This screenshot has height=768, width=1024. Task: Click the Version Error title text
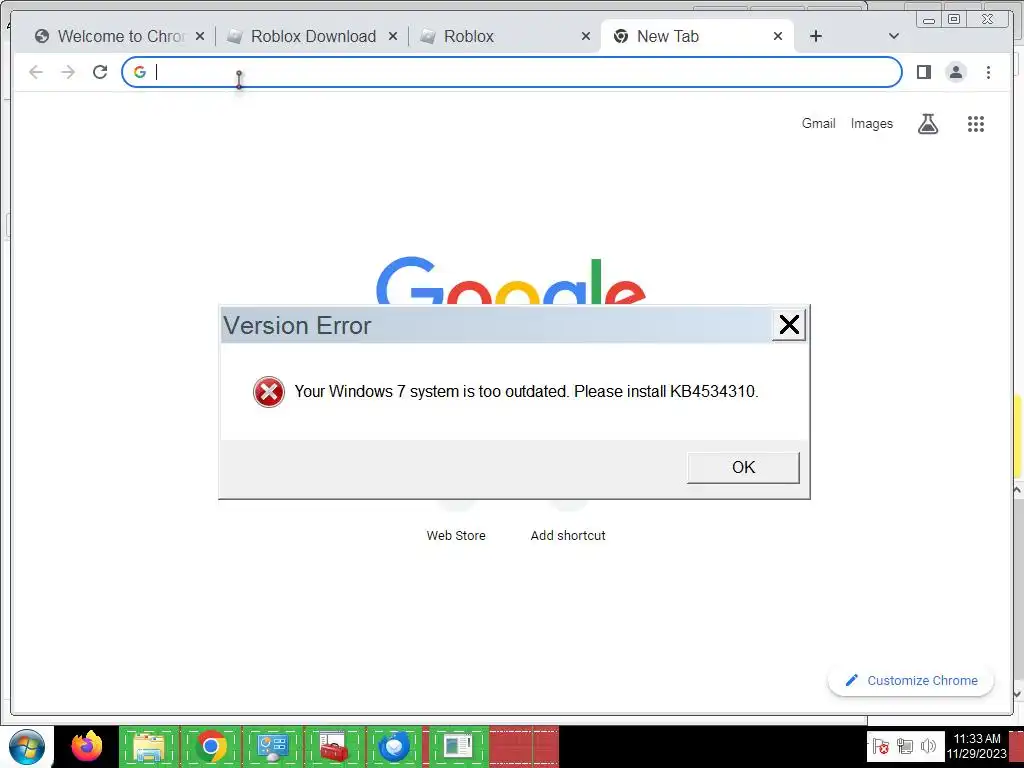297,325
